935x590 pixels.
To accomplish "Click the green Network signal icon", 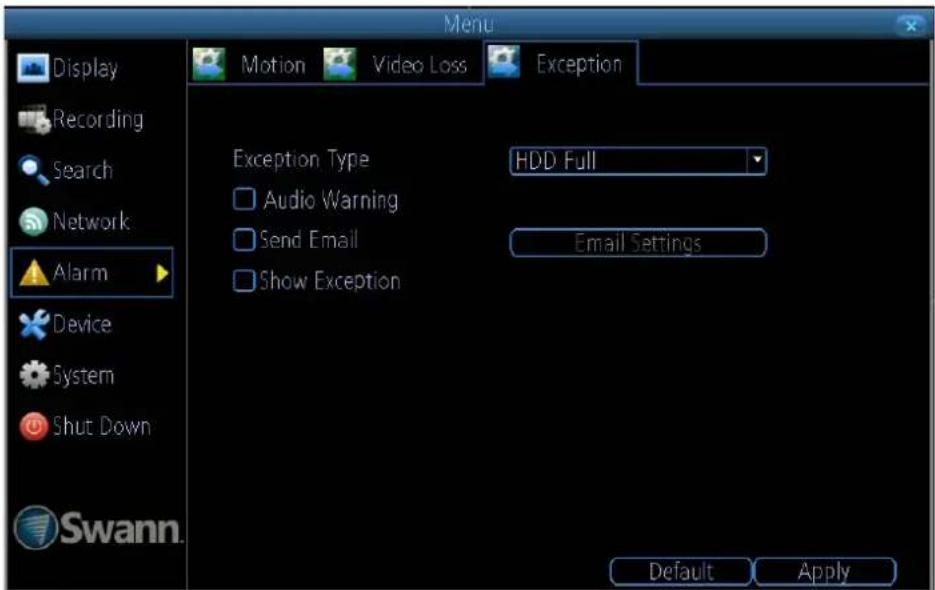I will (33, 221).
